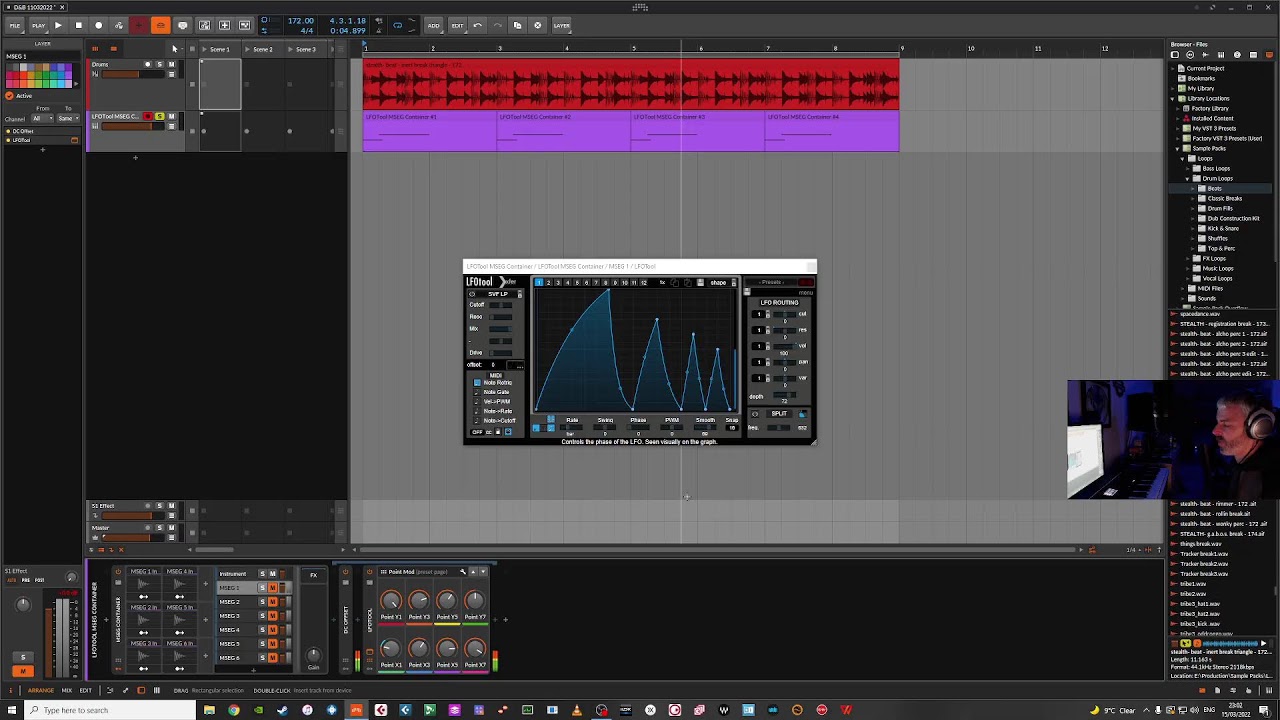
Task: Open the channel To dropdown showing Same
Action: tap(67, 118)
